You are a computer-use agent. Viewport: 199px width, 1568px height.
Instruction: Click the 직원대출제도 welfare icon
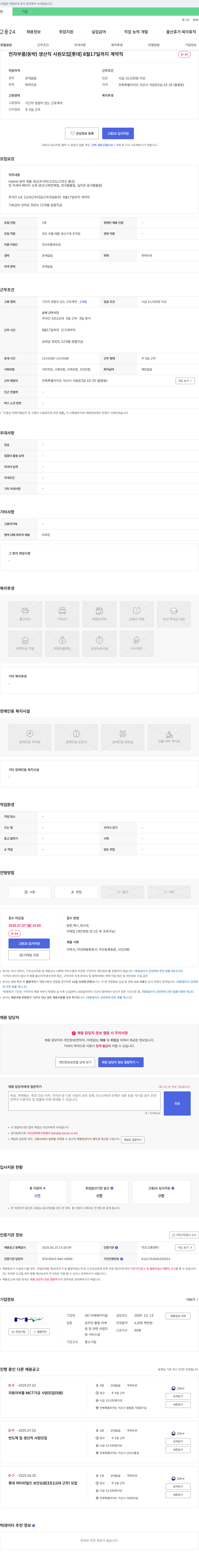click(x=62, y=643)
